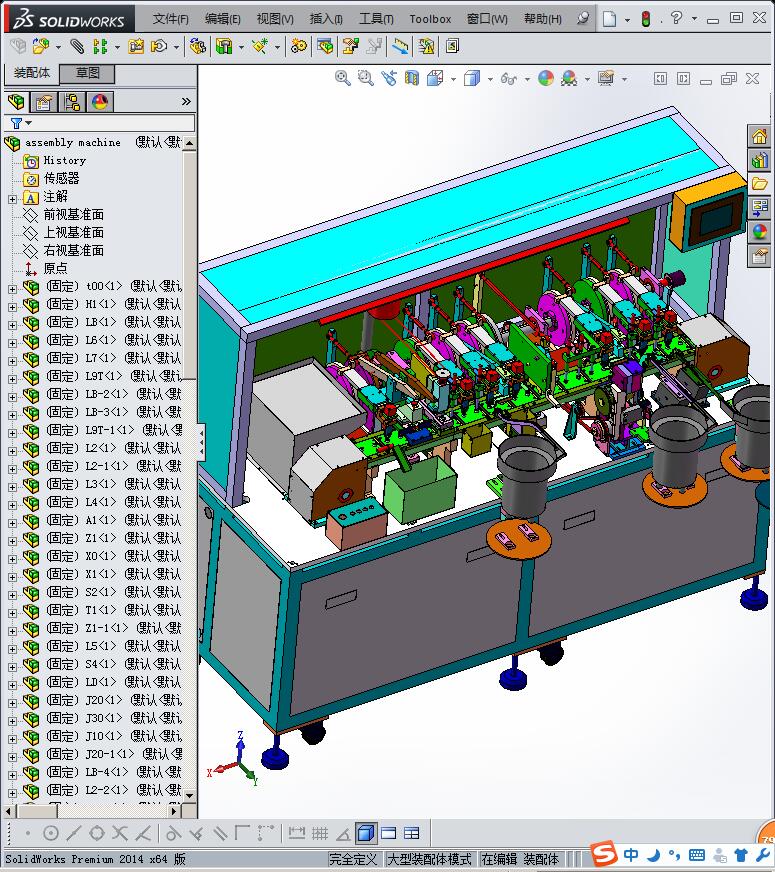Click the assembly machine root node
This screenshot has width=775, height=872.
tap(72, 143)
